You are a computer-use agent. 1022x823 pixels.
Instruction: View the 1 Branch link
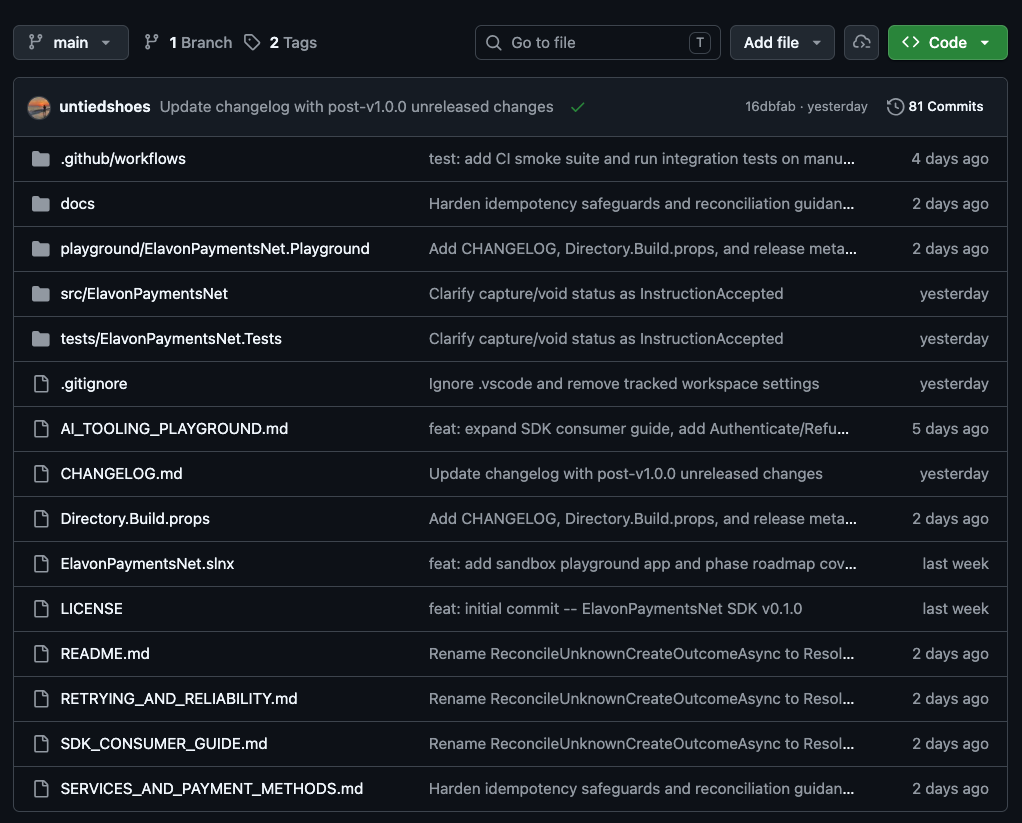[x=188, y=42]
